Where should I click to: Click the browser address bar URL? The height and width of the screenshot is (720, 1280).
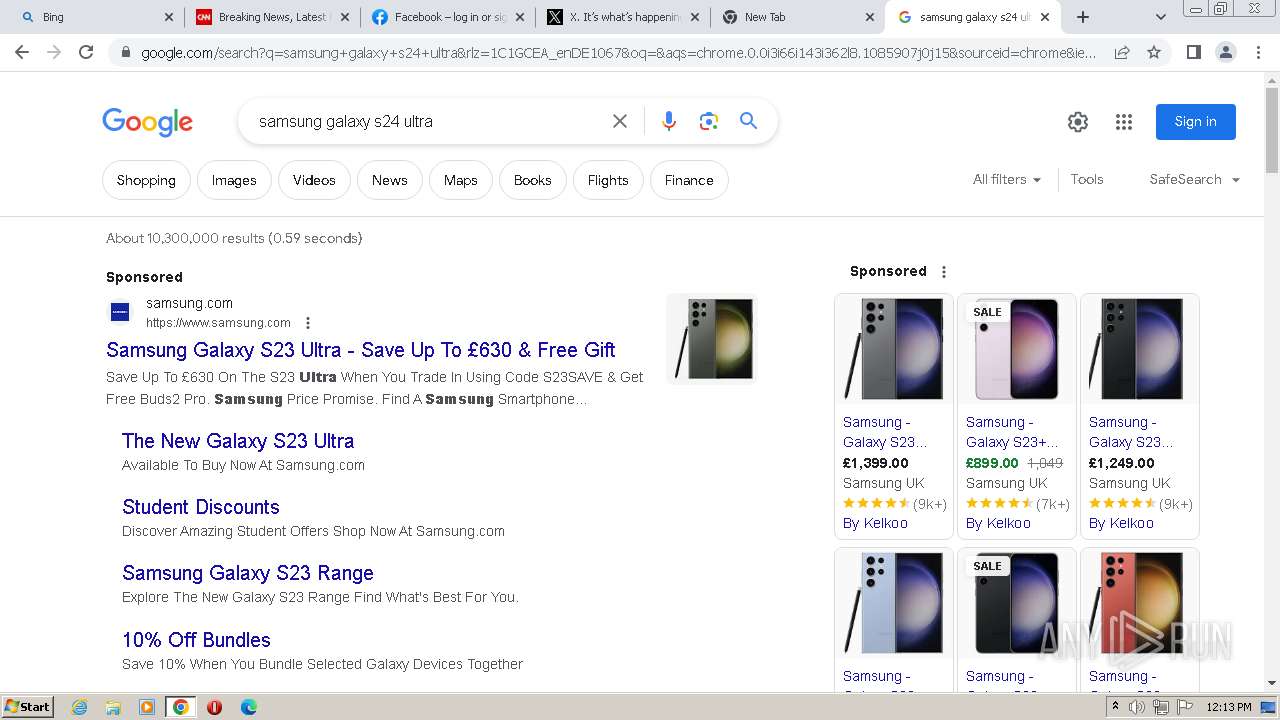tap(618, 52)
